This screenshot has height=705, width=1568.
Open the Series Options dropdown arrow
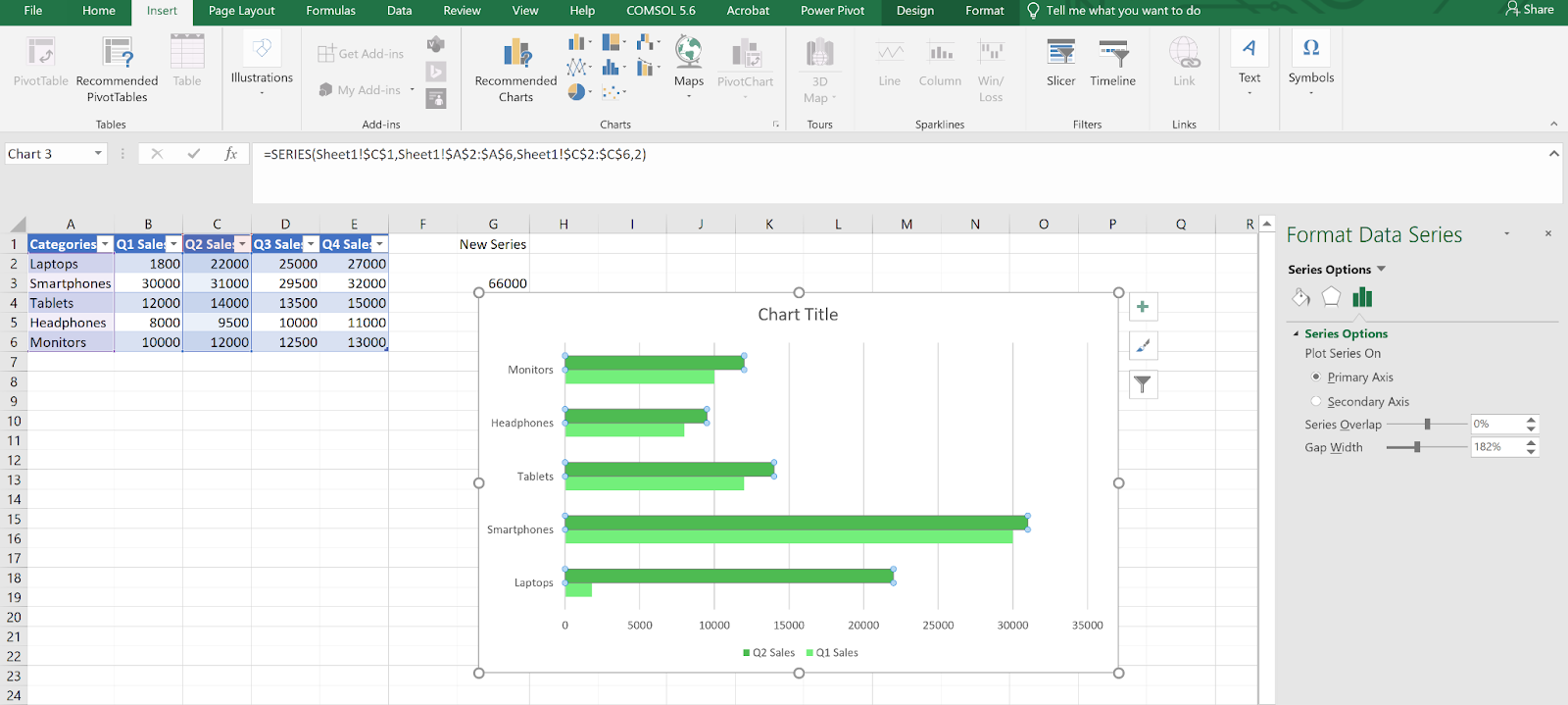pyautogui.click(x=1382, y=269)
